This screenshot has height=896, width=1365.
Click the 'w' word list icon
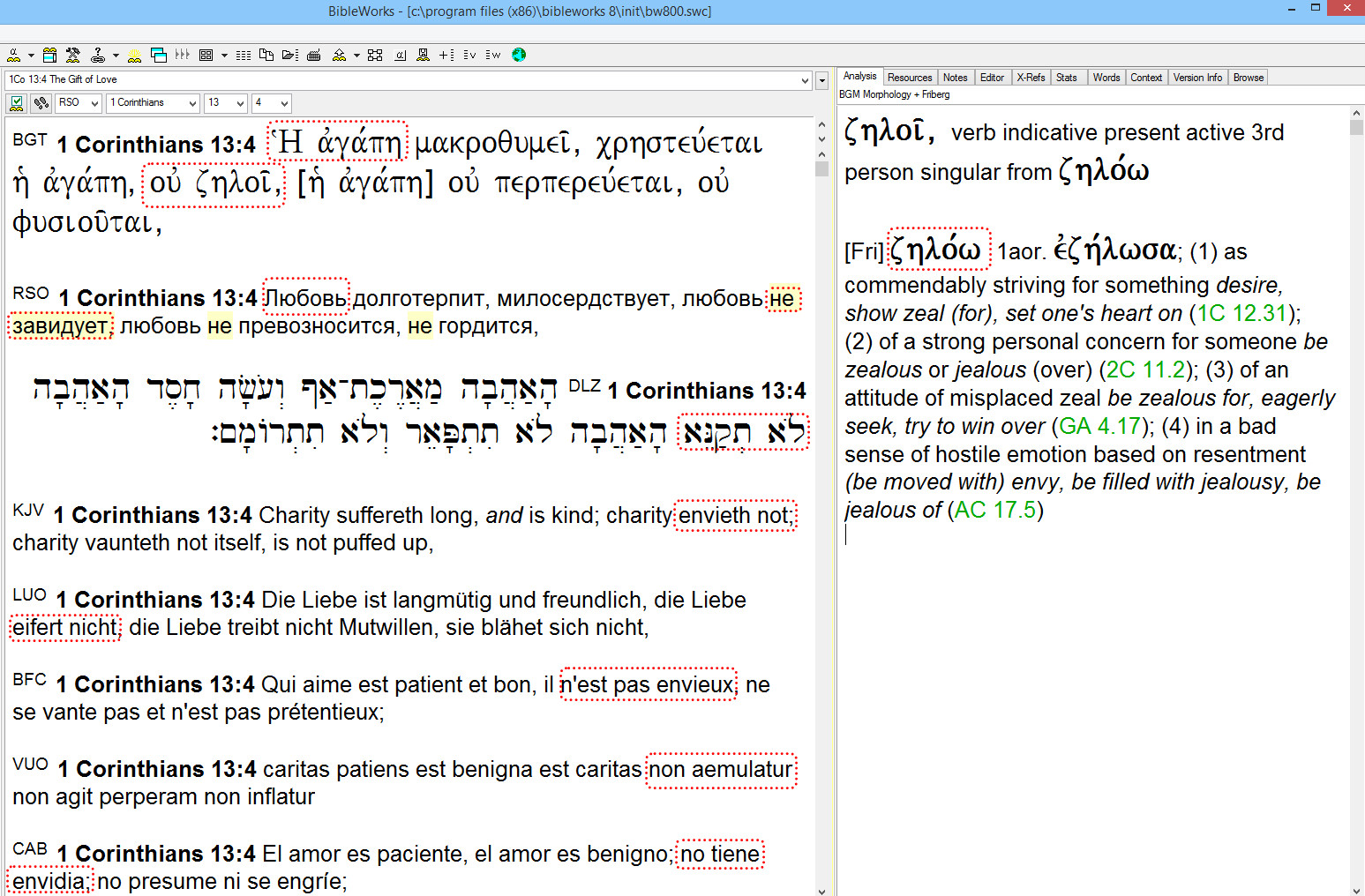pos(492,55)
